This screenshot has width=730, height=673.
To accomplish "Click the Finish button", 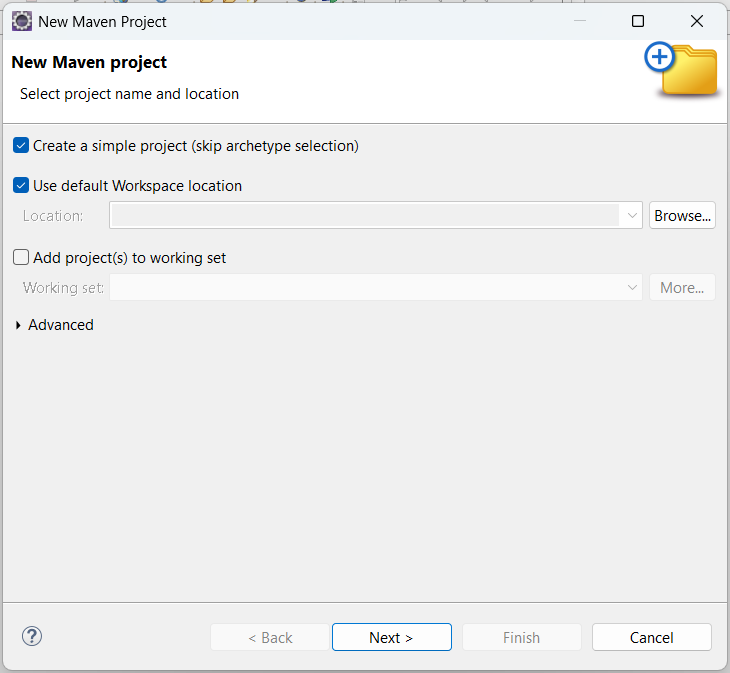I will [521, 638].
